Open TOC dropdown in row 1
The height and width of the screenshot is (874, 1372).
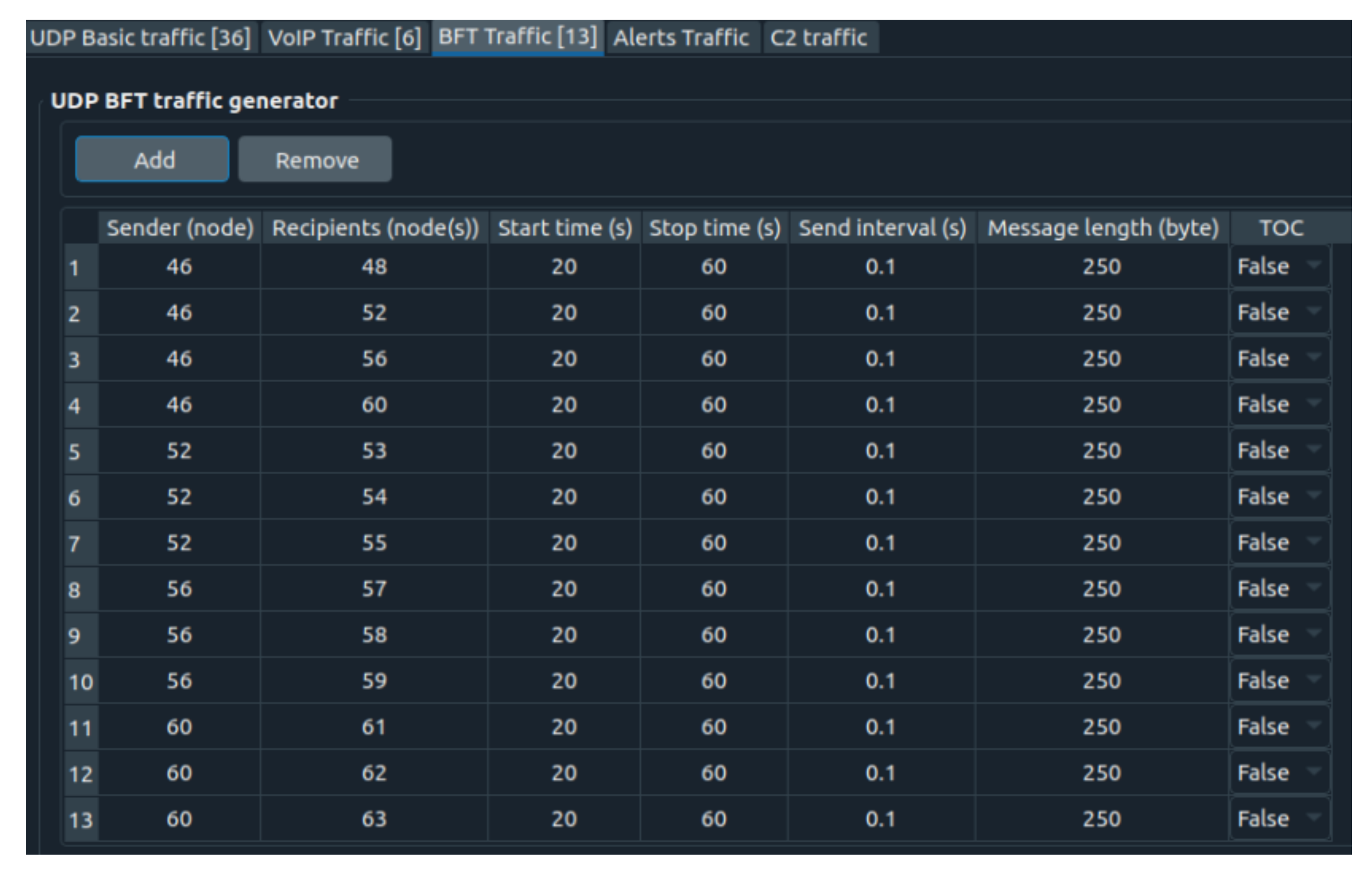point(1279,266)
